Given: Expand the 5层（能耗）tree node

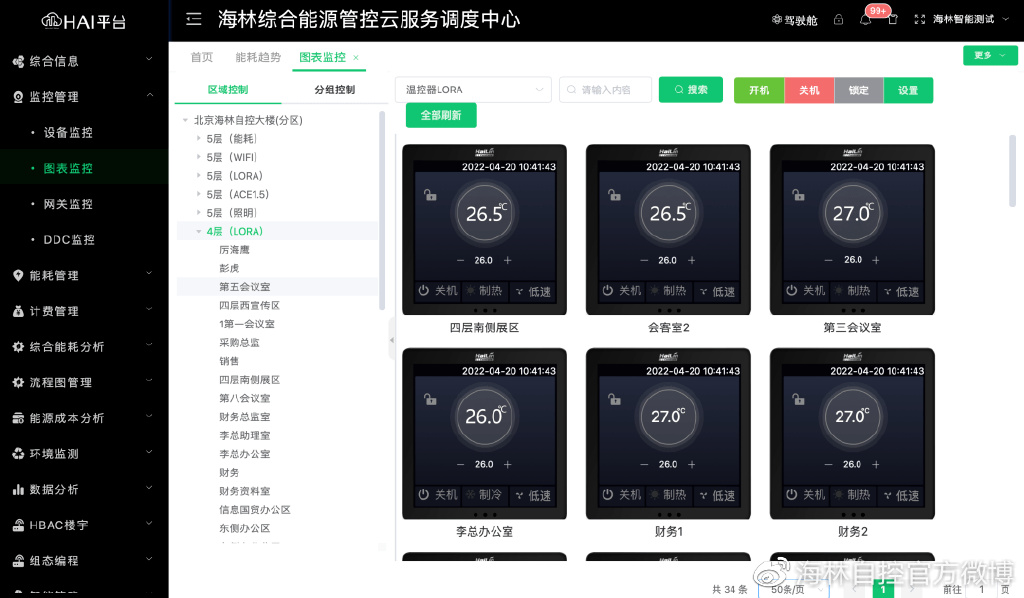Looking at the screenshot, I should 199,138.
